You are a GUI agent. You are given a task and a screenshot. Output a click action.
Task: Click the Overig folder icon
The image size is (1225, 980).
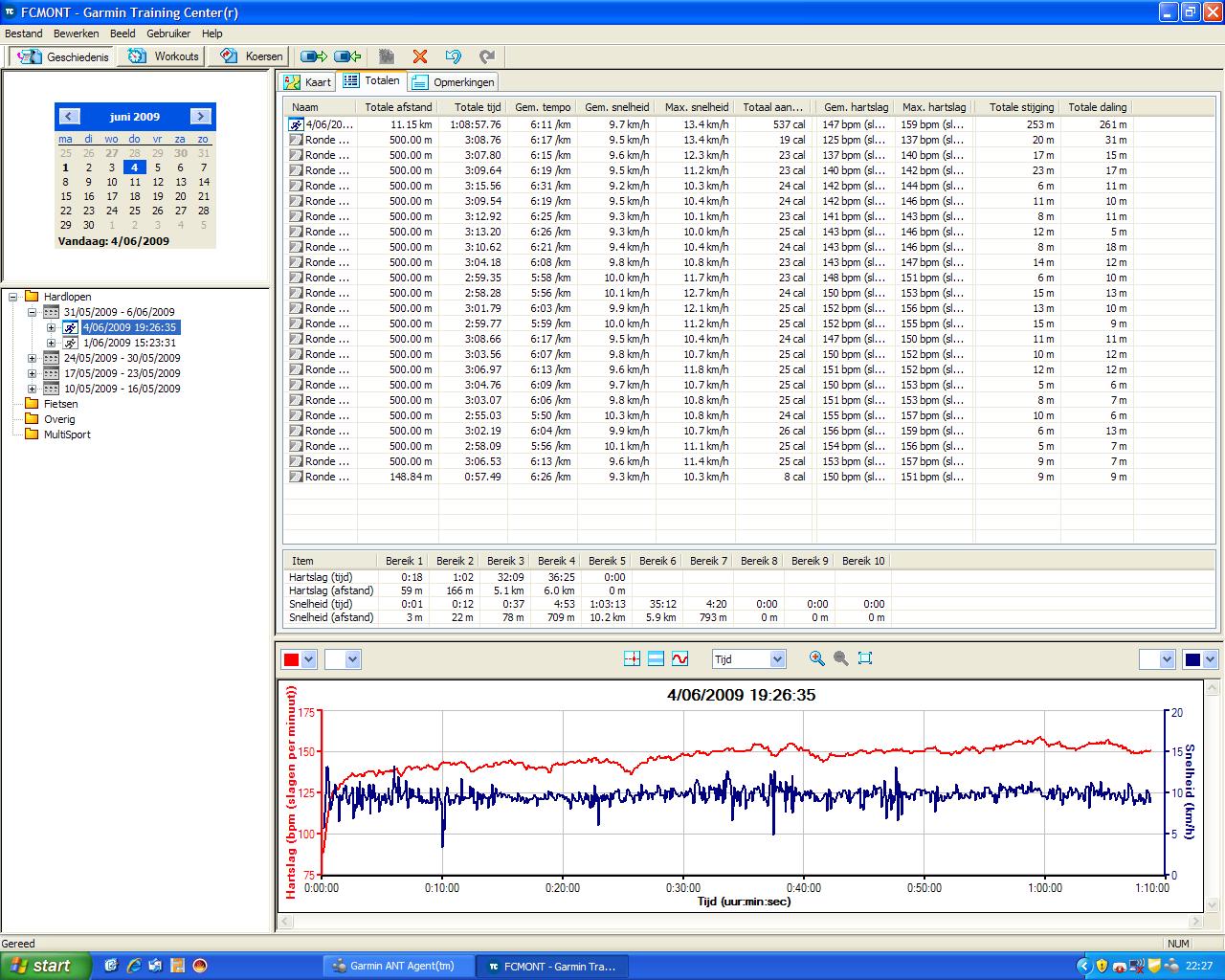[x=32, y=419]
